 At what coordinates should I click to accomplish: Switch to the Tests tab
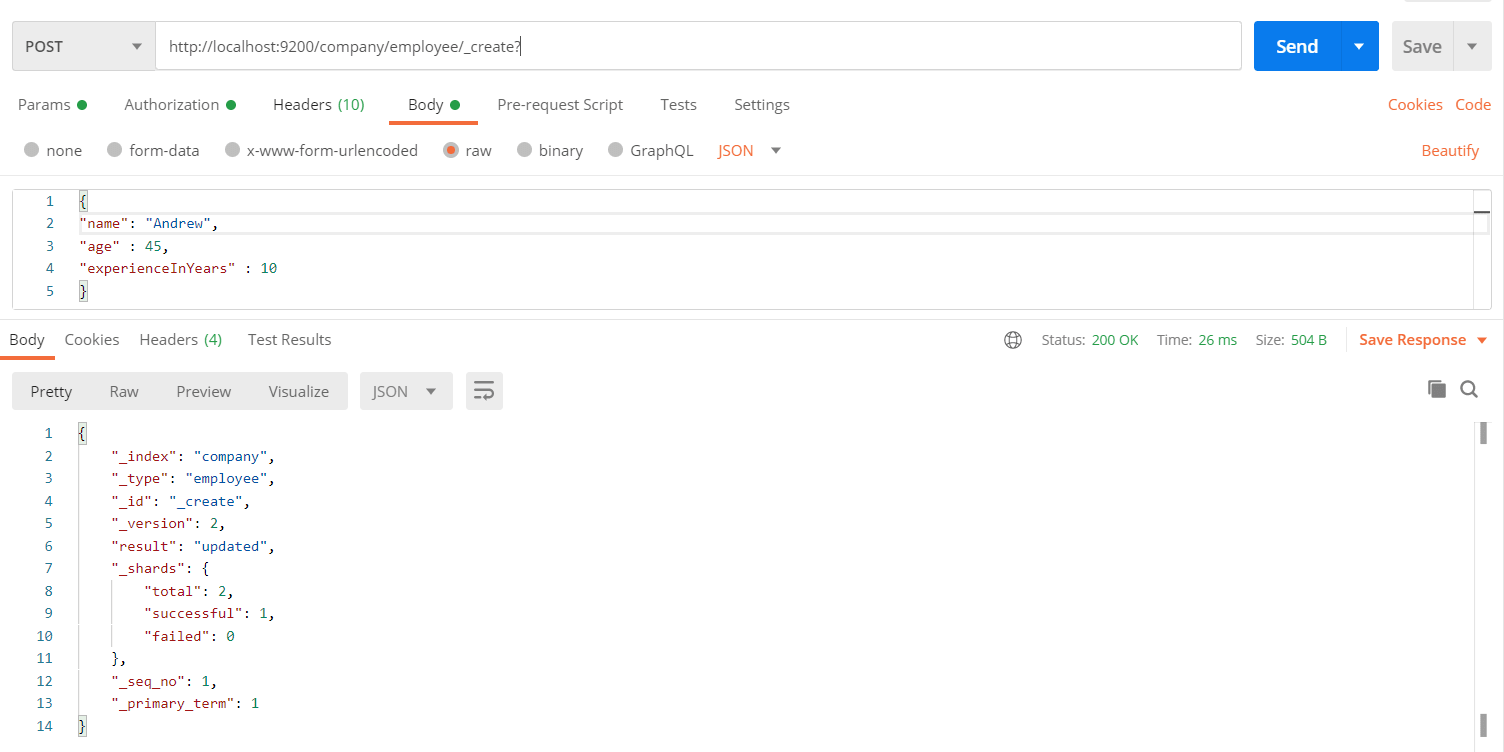pyautogui.click(x=678, y=104)
